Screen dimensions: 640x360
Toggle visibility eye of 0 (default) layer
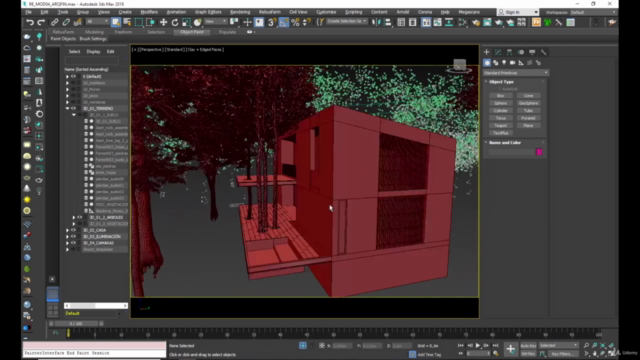pyautogui.click(x=73, y=76)
